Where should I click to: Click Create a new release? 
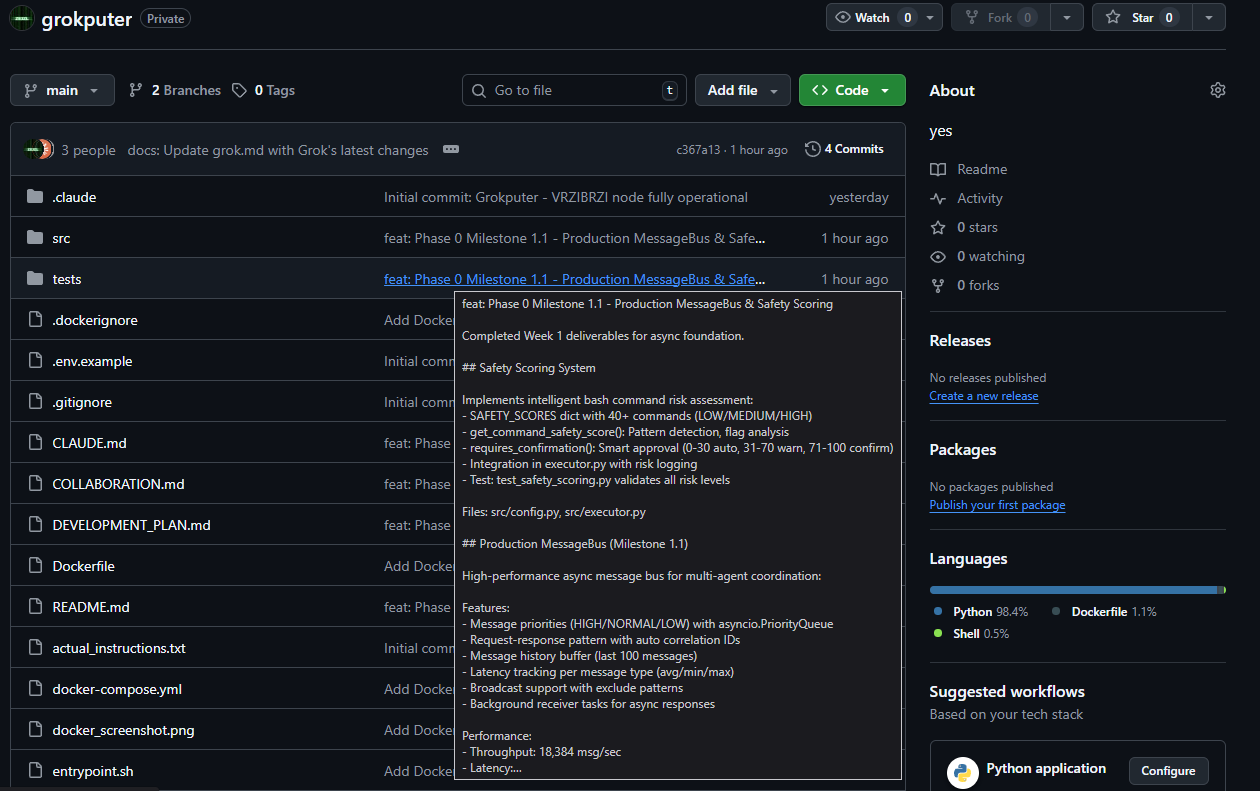(984, 396)
